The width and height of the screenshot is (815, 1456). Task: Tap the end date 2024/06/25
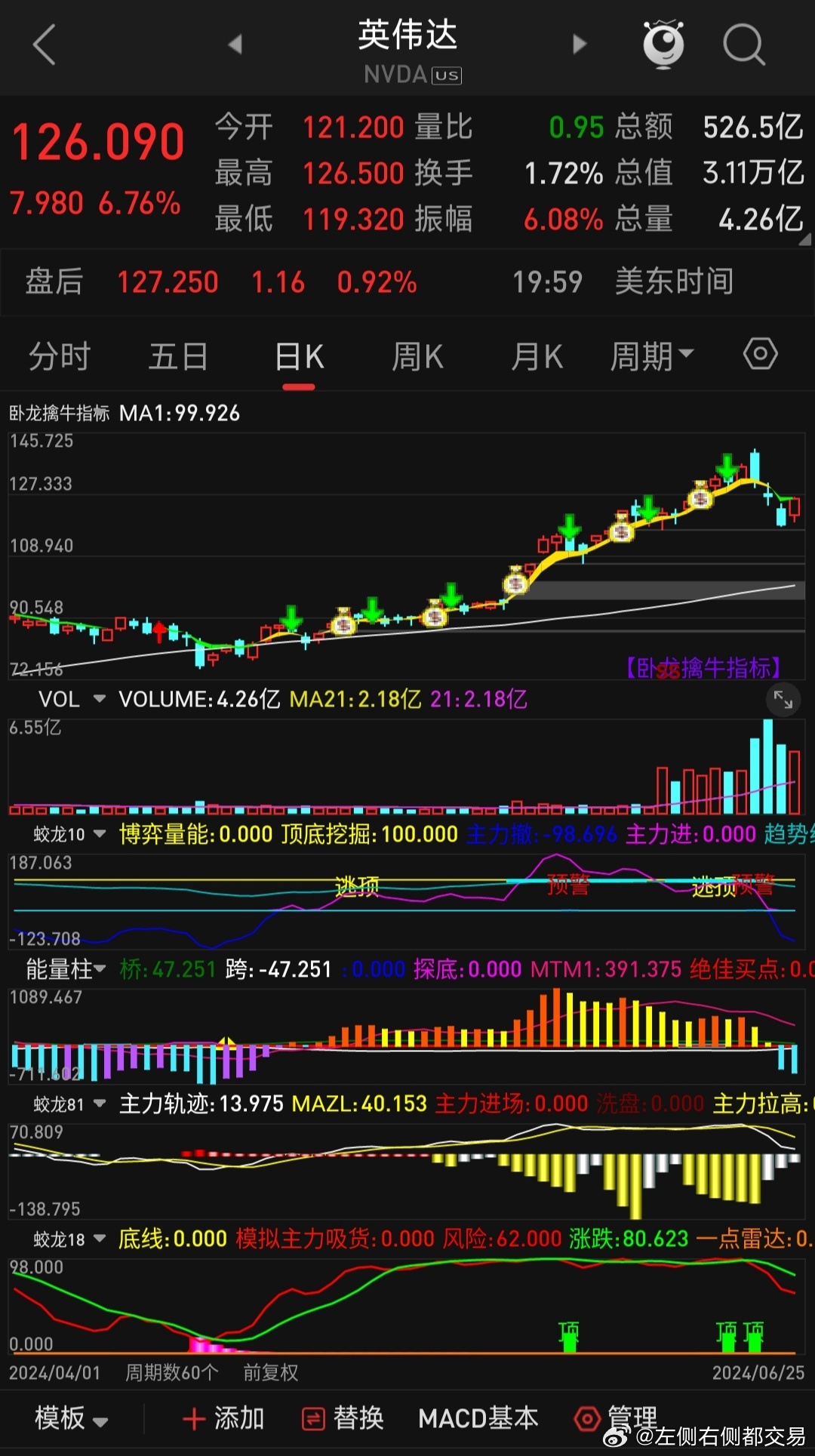(758, 1372)
